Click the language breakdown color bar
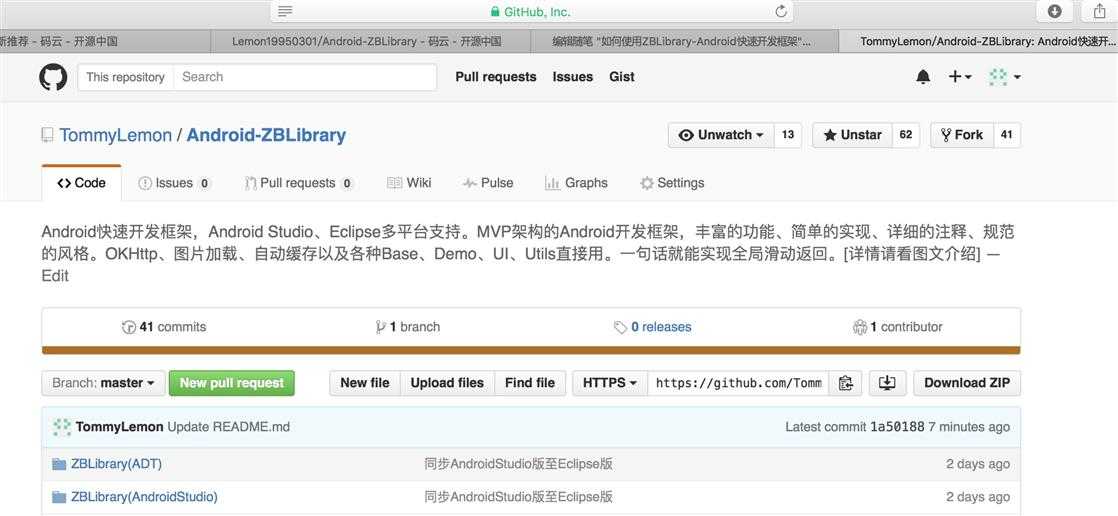Viewport: 1118px width, 516px height. tap(531, 350)
